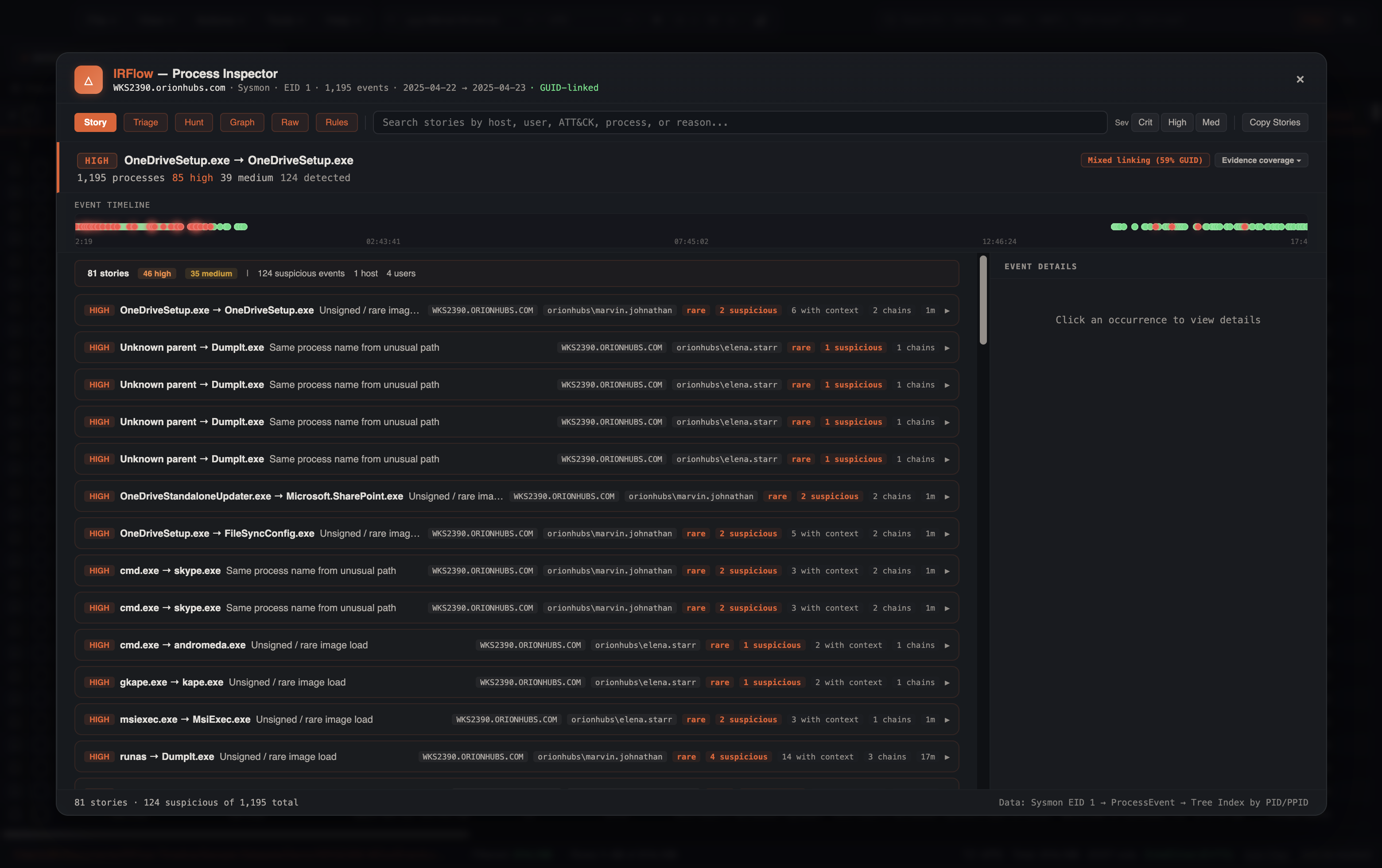1382x868 pixels.
Task: Click 'Click an occurrence to view details' placeholder
Action: [x=1157, y=320]
